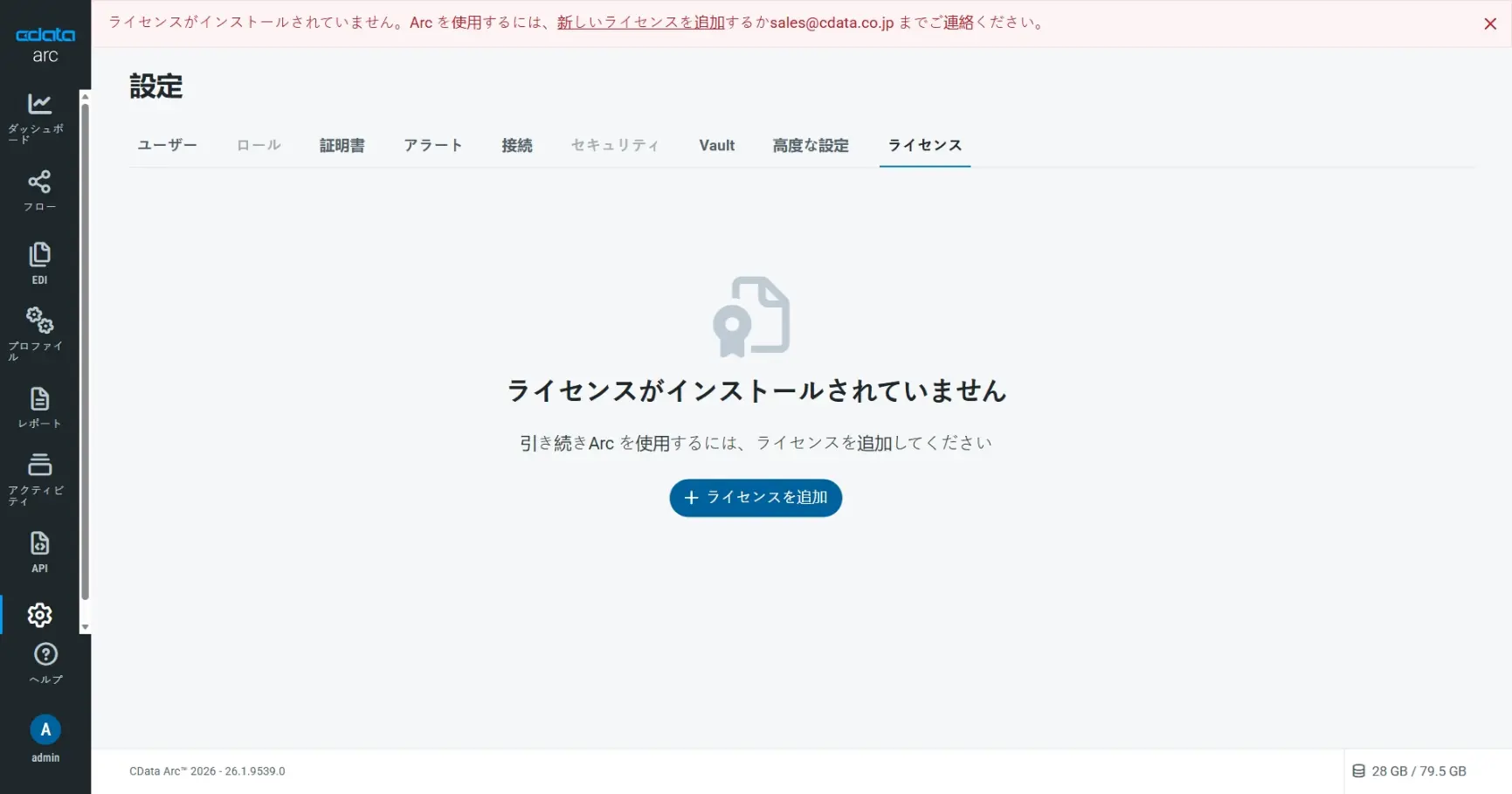The width and height of the screenshot is (1512, 794).
Task: Follow the 新しいライセンスを追加 link
Action: pos(640,23)
